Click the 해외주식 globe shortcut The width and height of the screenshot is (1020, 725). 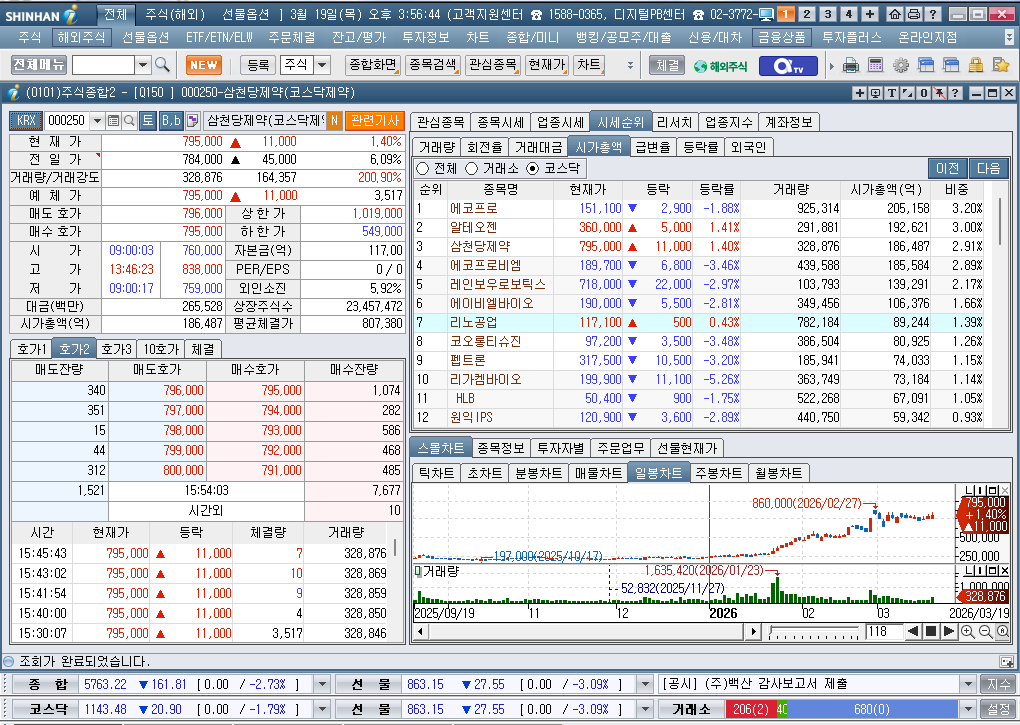pos(721,66)
